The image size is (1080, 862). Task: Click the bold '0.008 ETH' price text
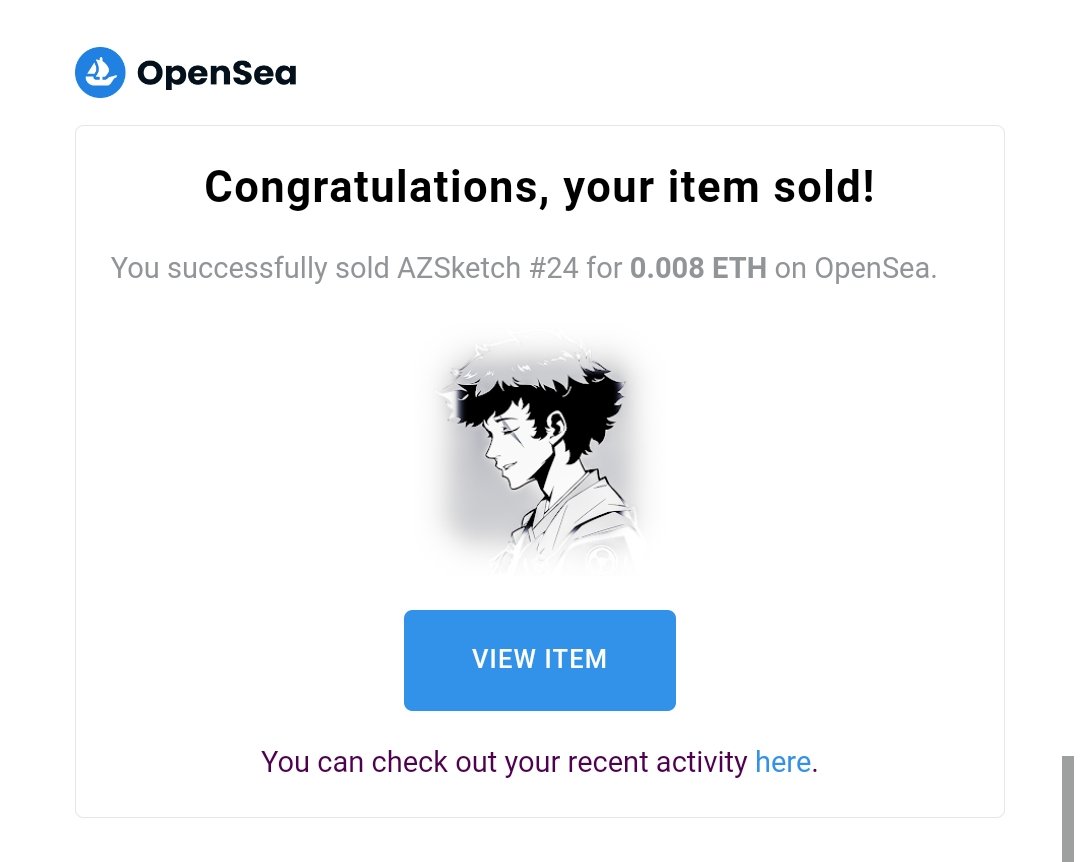(698, 268)
